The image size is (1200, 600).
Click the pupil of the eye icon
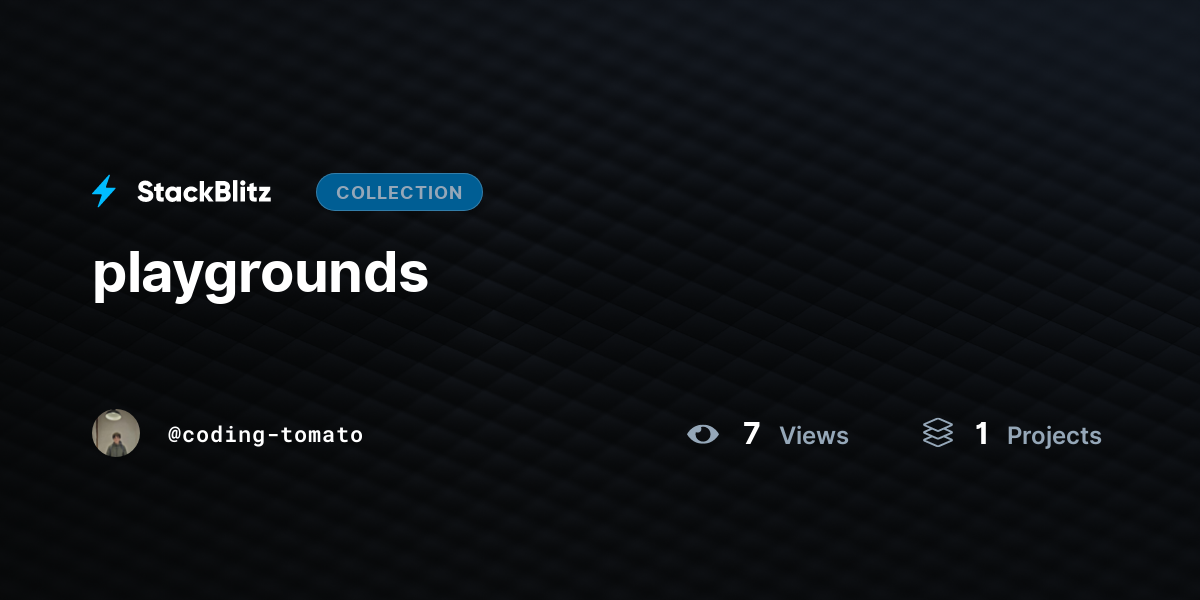(704, 434)
